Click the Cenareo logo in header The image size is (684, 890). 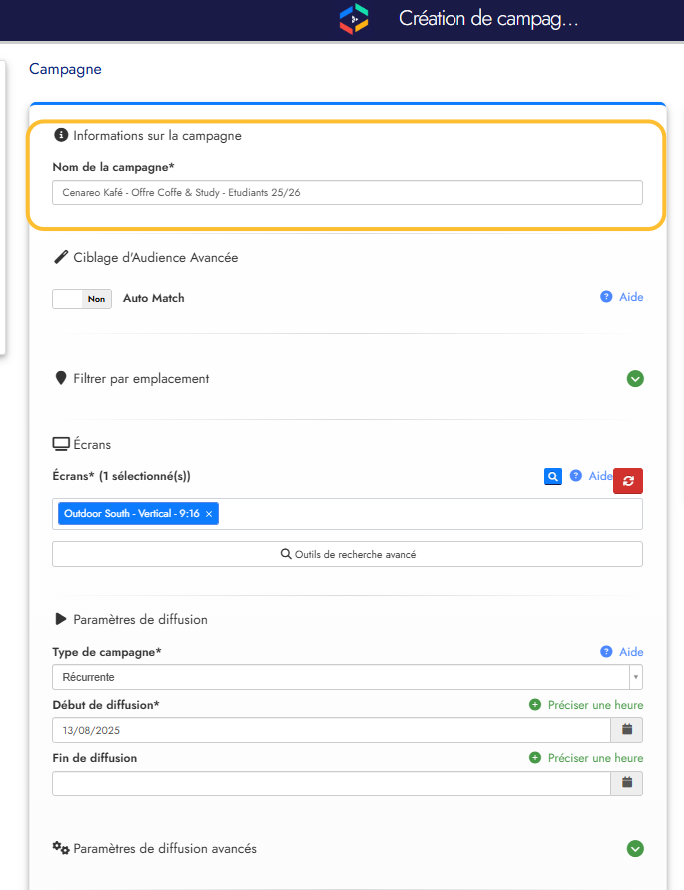tap(354, 18)
